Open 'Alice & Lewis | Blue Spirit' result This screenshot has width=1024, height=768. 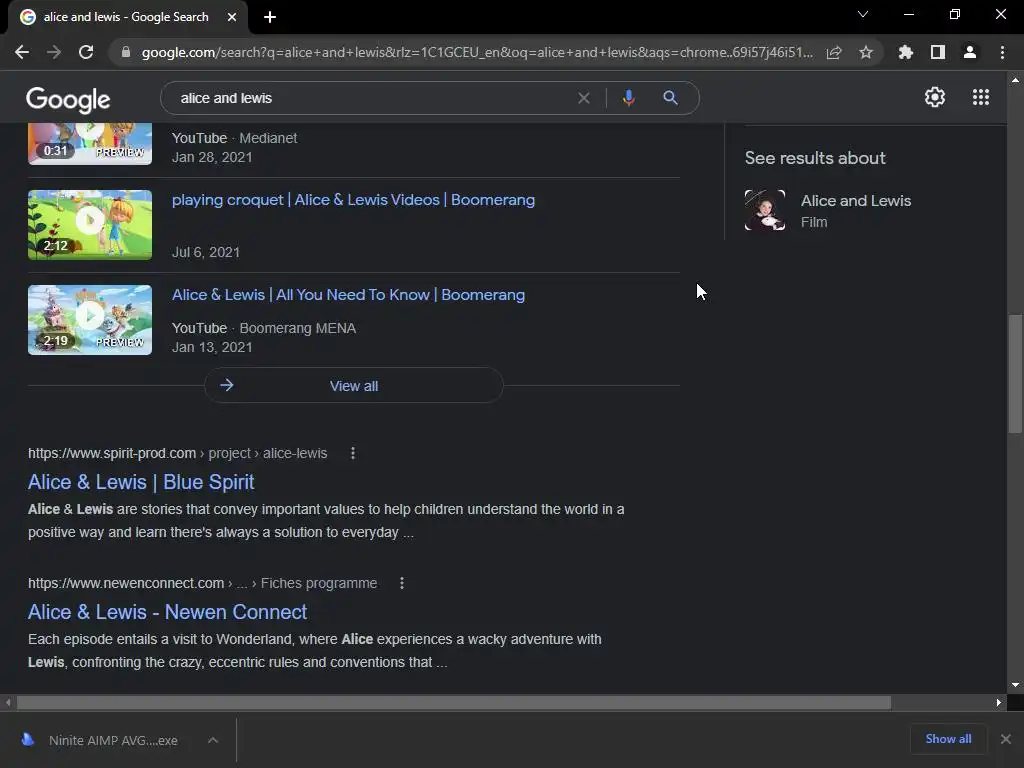[x=141, y=482]
